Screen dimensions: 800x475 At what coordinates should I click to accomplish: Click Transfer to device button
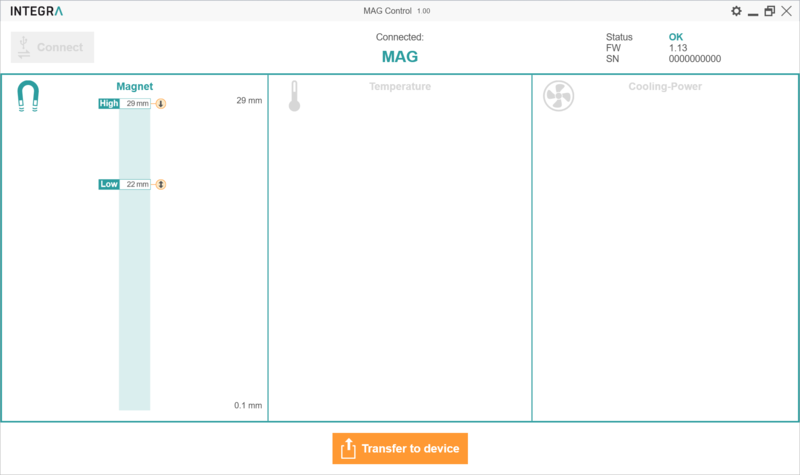tap(400, 448)
